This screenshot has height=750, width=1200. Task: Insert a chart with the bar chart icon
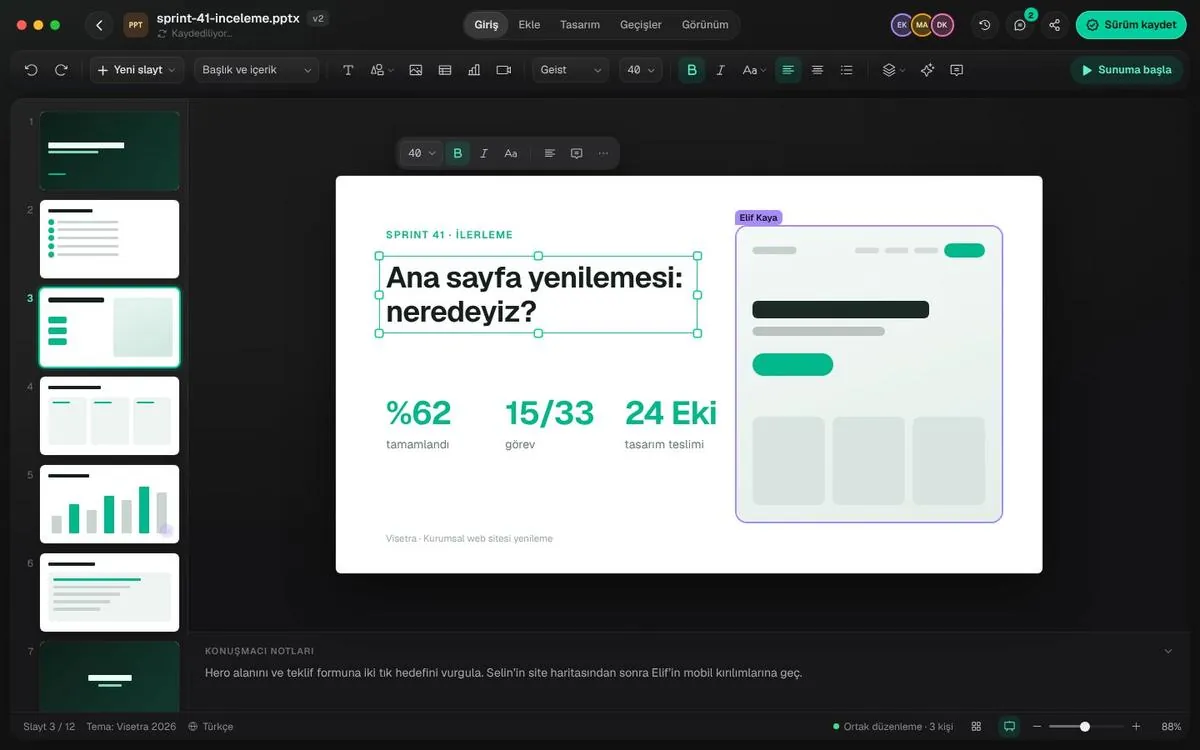[x=474, y=70]
